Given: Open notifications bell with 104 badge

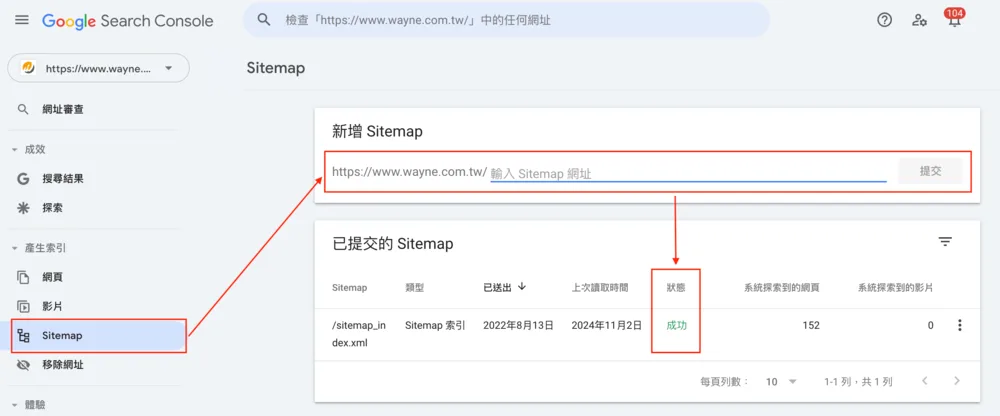Looking at the screenshot, I should tap(954, 19).
